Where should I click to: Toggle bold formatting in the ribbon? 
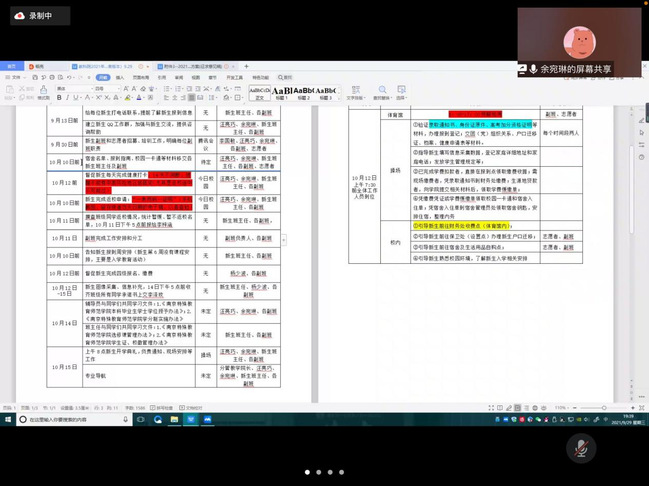pyautogui.click(x=60, y=98)
